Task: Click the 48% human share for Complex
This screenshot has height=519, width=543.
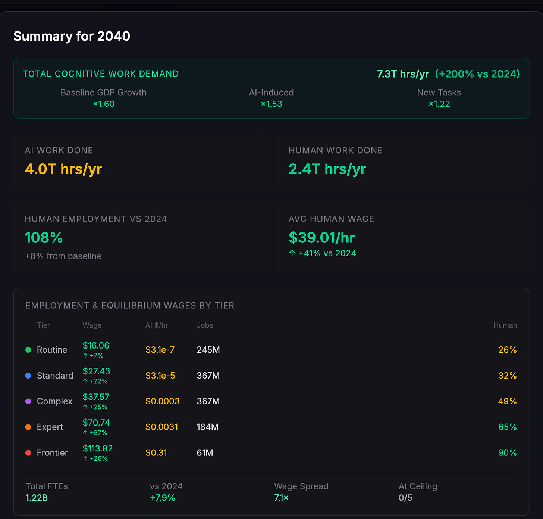Action: pyautogui.click(x=508, y=401)
